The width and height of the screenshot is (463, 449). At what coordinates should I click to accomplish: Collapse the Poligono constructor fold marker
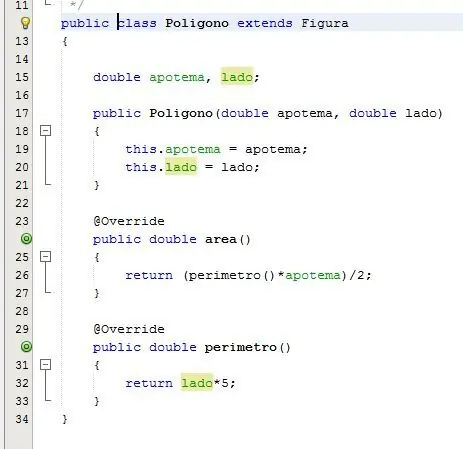45,131
